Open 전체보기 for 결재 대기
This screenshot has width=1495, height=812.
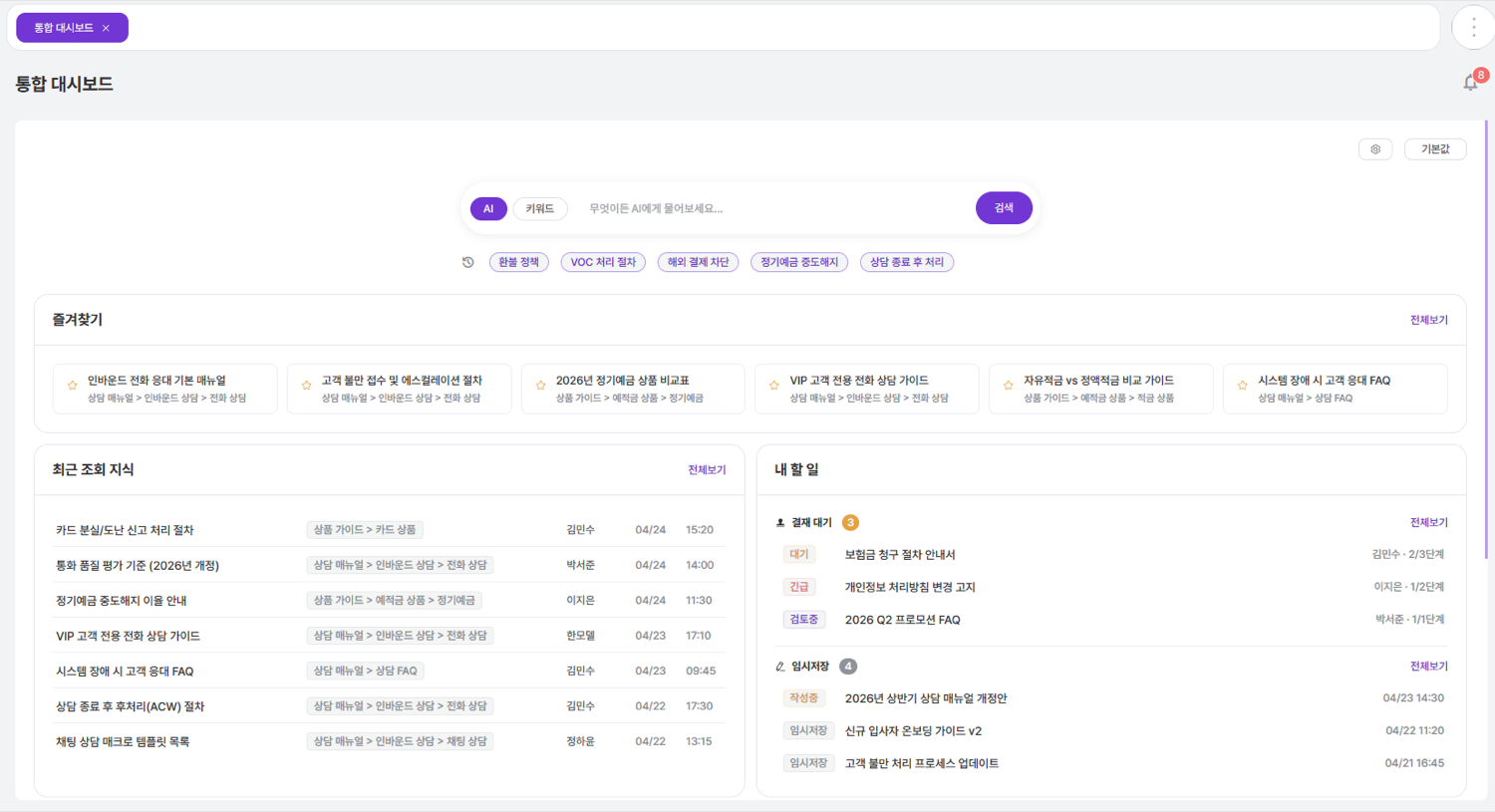1428,522
